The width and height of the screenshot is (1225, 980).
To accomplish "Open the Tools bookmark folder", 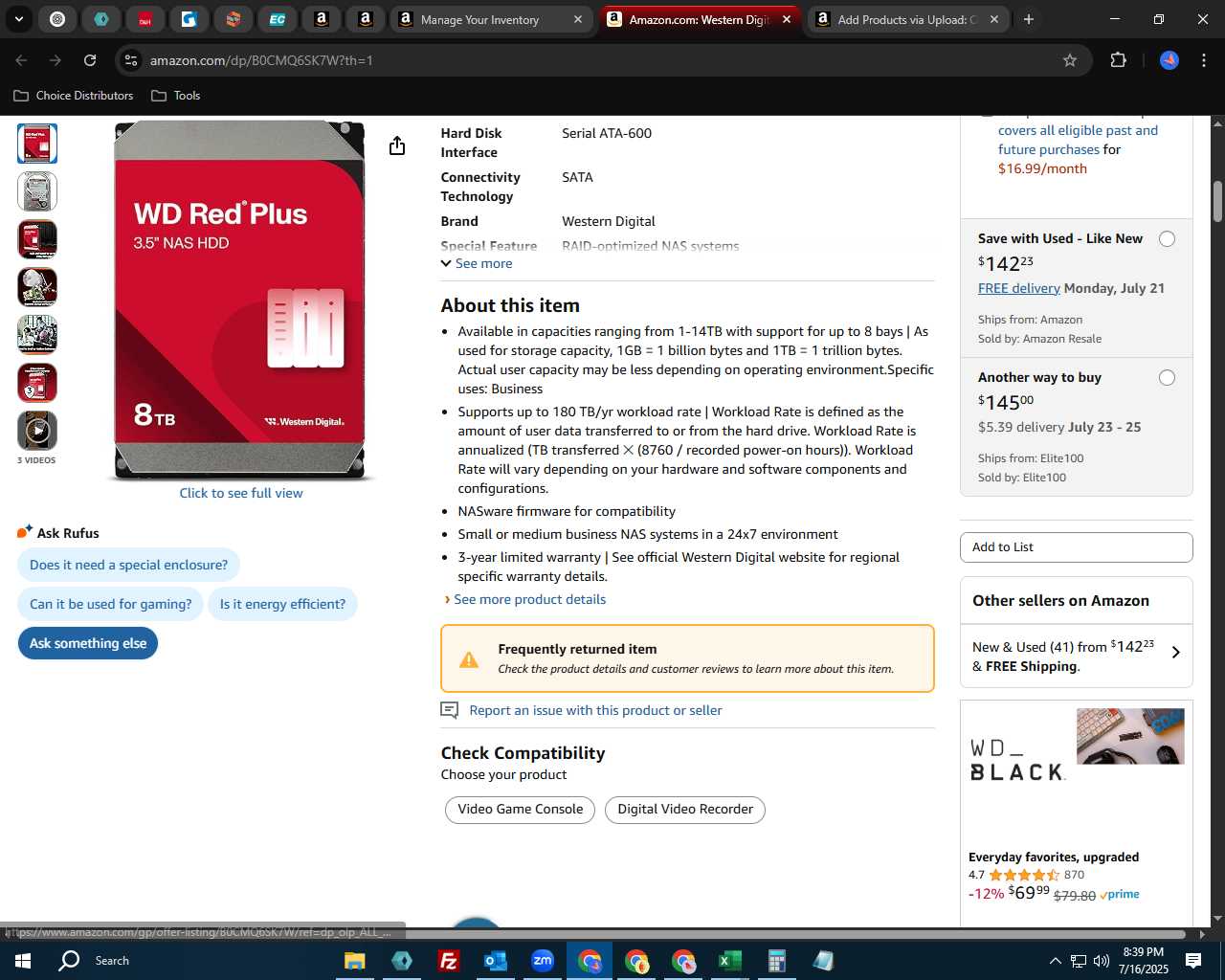I will click(176, 96).
